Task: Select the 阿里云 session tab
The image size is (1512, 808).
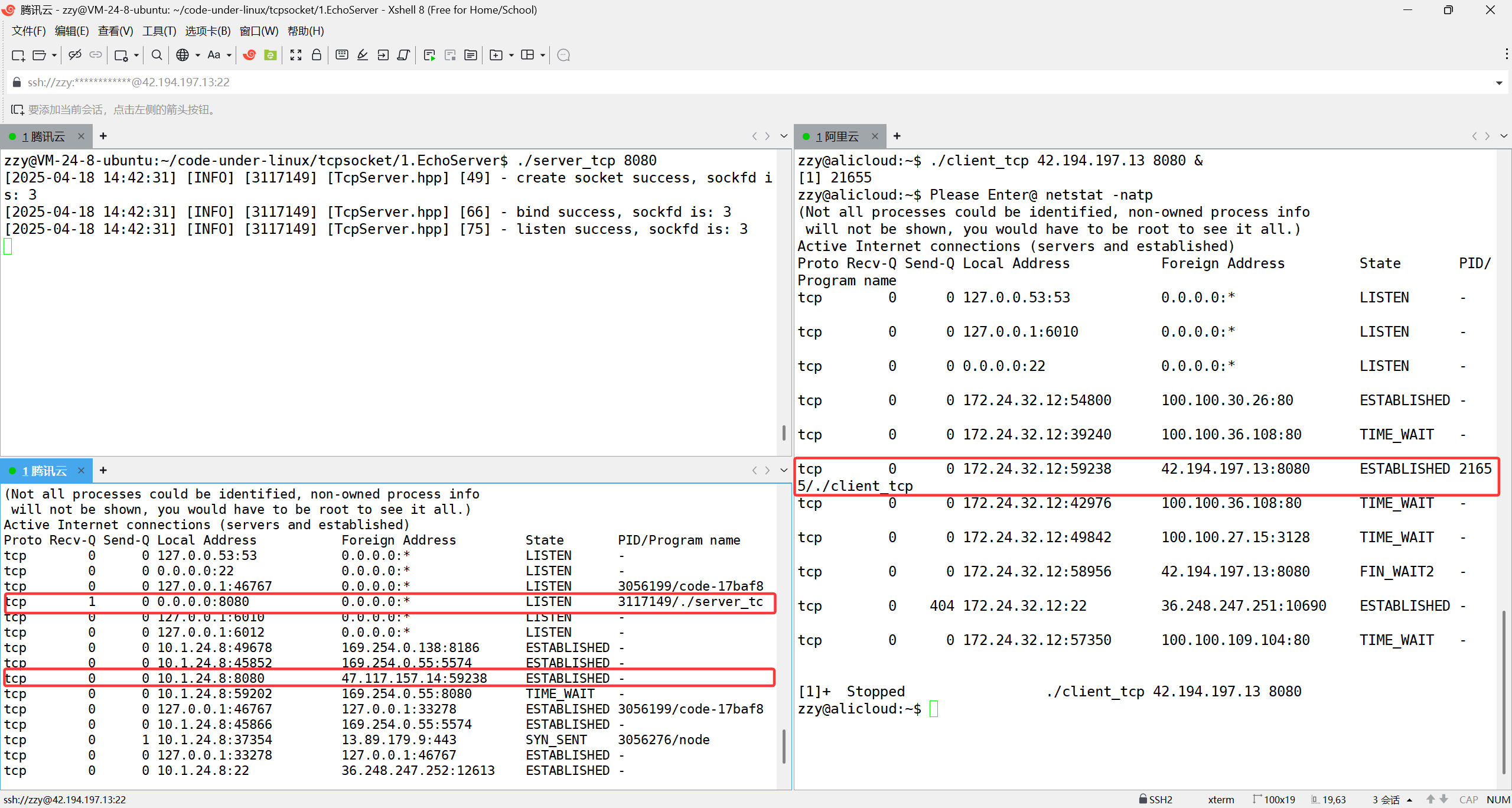Action: 837,136
